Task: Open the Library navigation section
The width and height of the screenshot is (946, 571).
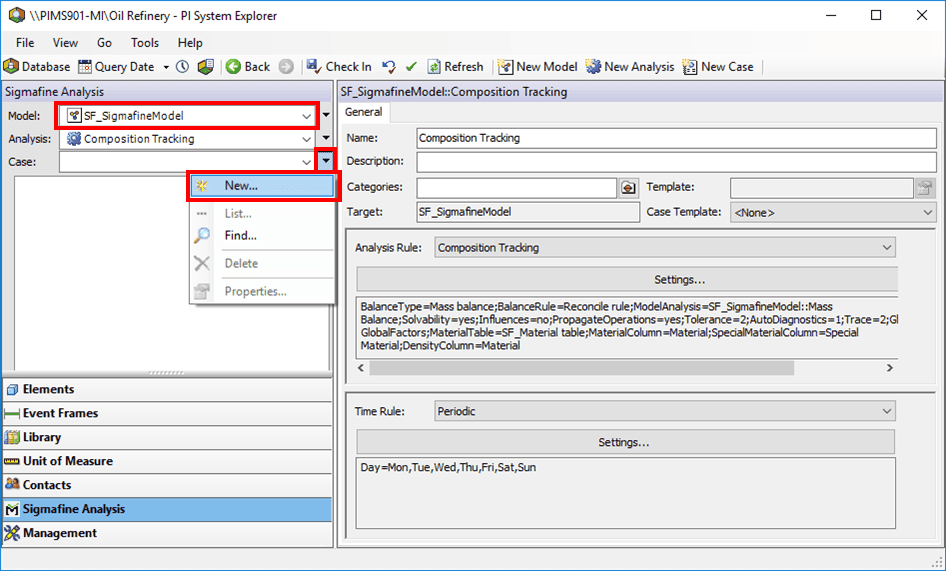Action: [167, 437]
